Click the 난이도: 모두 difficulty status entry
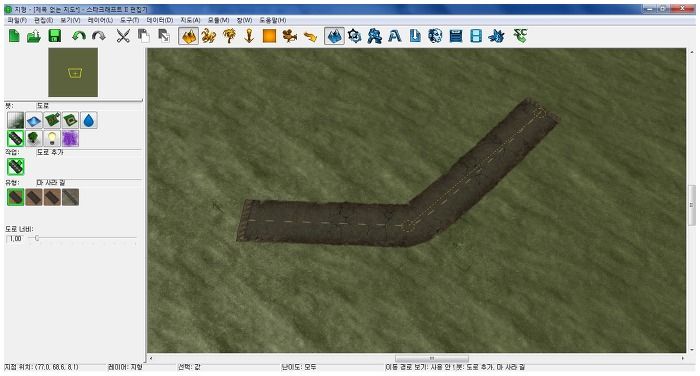The height and width of the screenshot is (376, 700). [299, 367]
